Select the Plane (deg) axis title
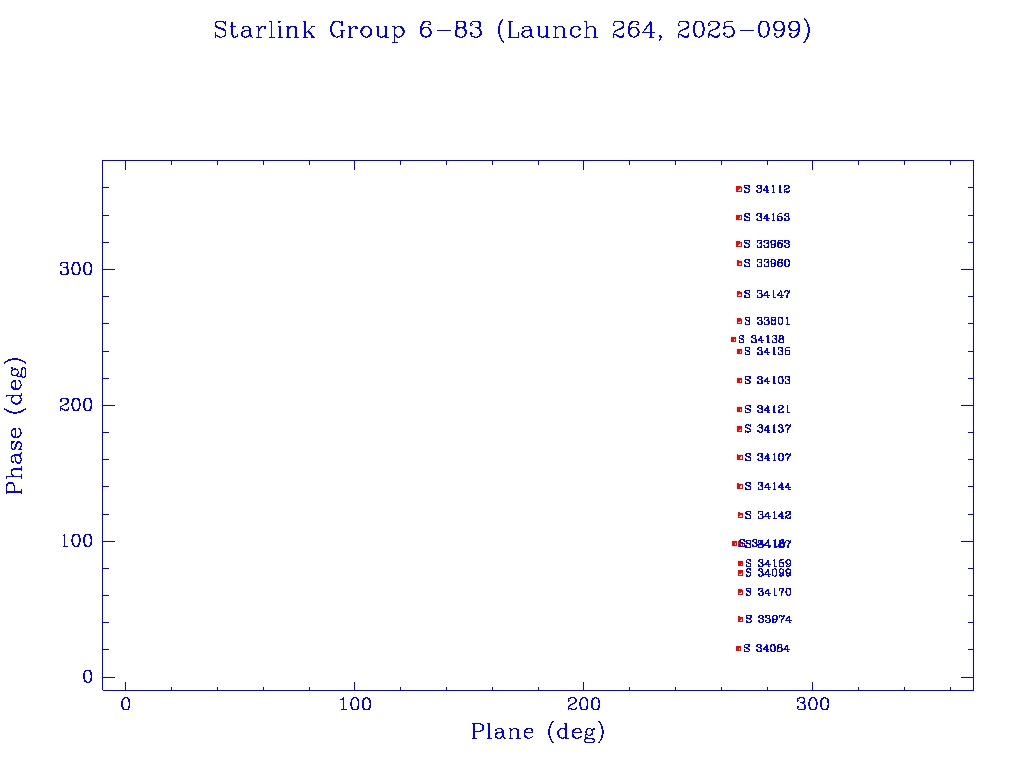 coord(538,731)
